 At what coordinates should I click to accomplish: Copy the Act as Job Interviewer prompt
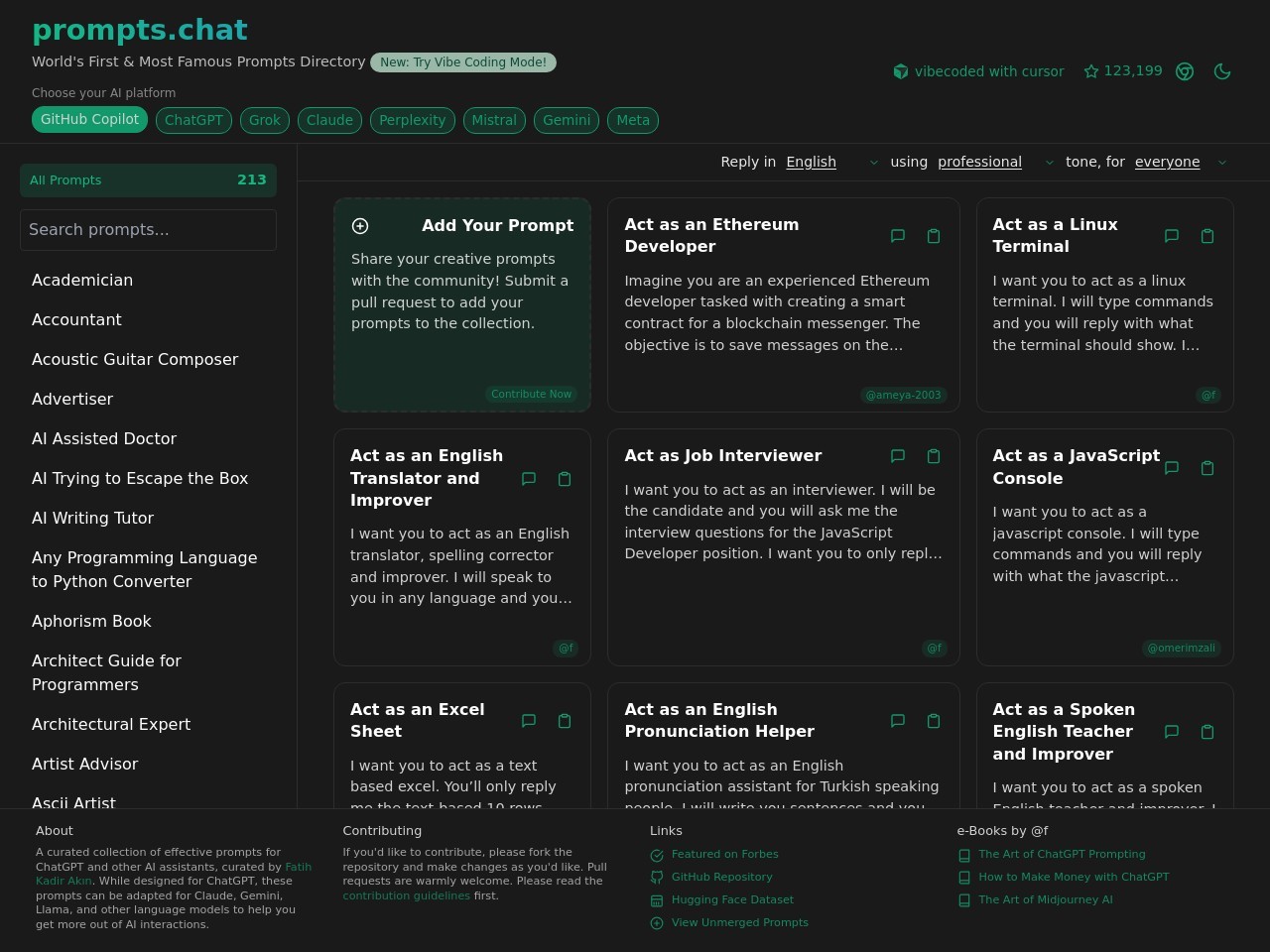[x=934, y=456]
